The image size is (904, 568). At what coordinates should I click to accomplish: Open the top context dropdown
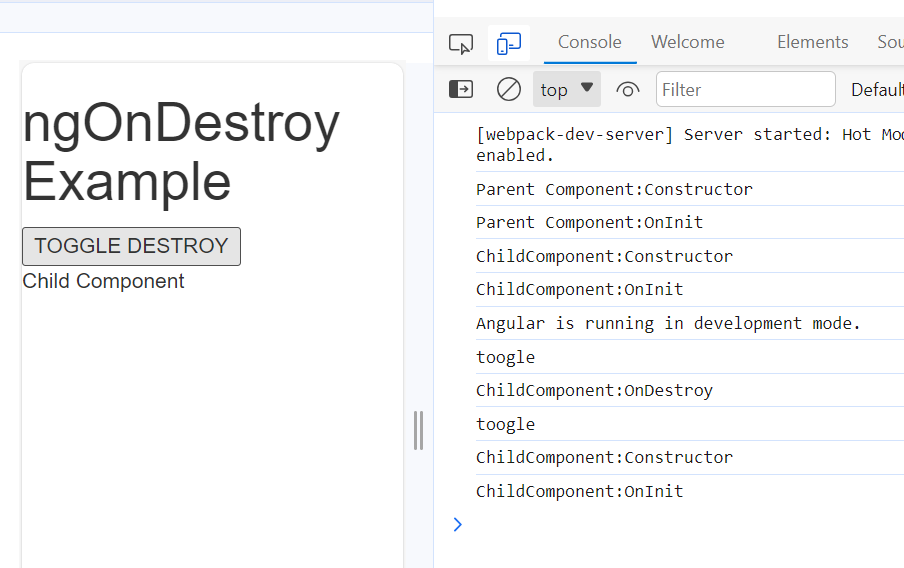point(567,89)
